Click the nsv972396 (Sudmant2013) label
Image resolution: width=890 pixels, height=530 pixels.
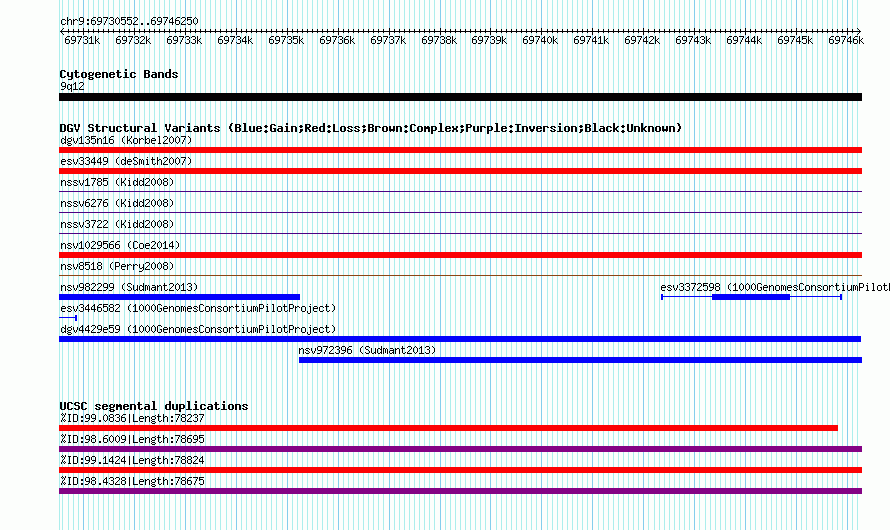367,350
